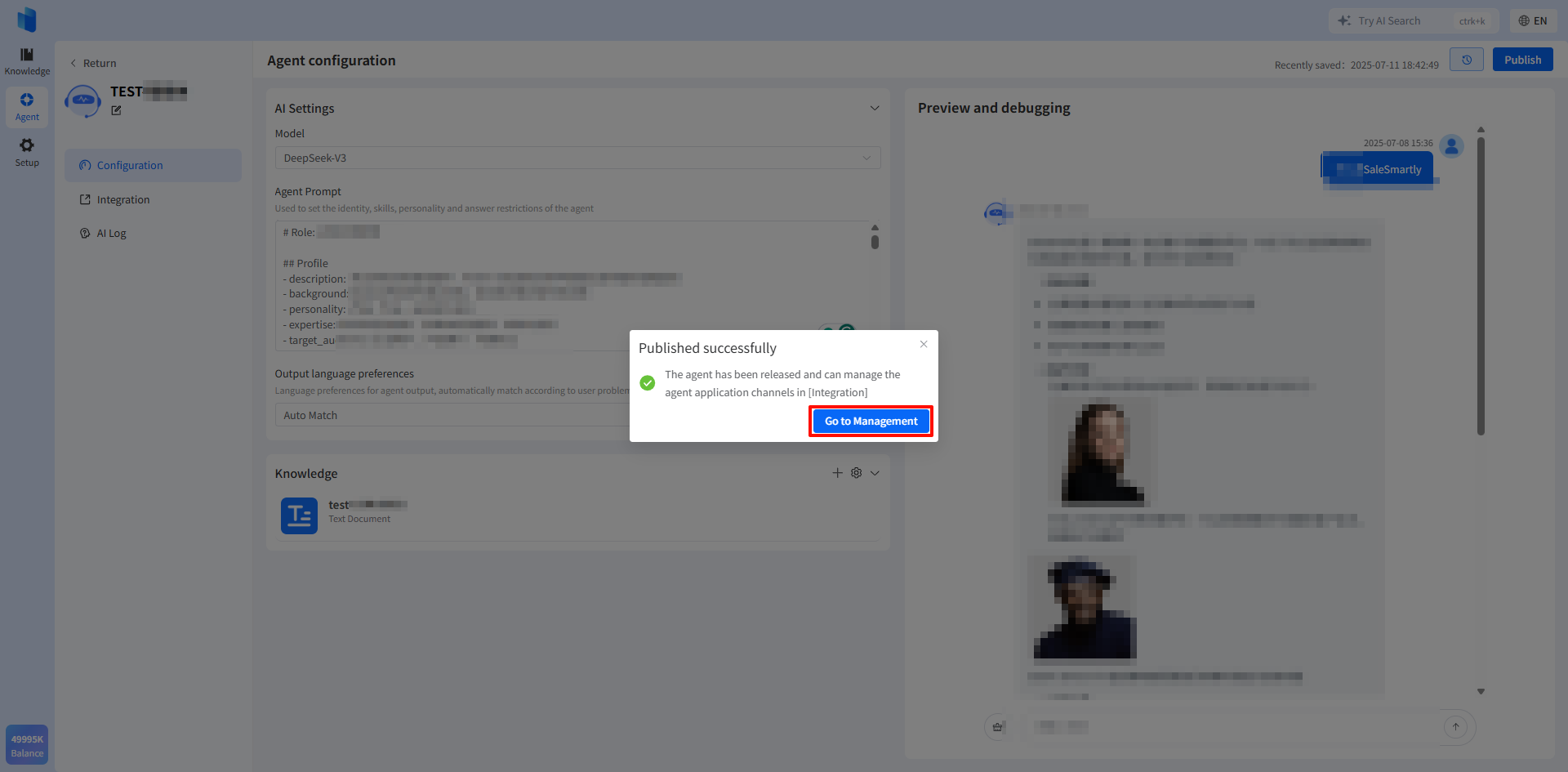Click the 'Agent configuration' heading

click(x=332, y=60)
